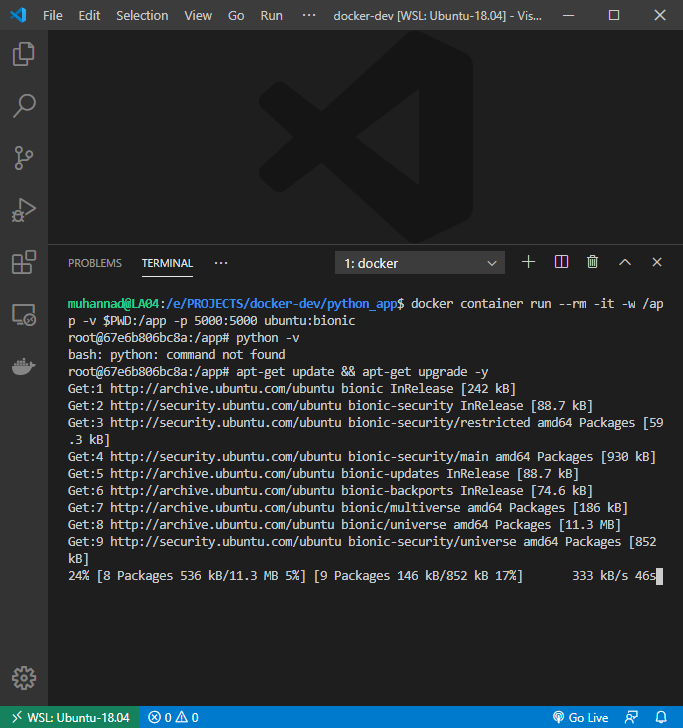683x728 pixels.
Task: Click the python -v command line
Action: click(x=183, y=338)
